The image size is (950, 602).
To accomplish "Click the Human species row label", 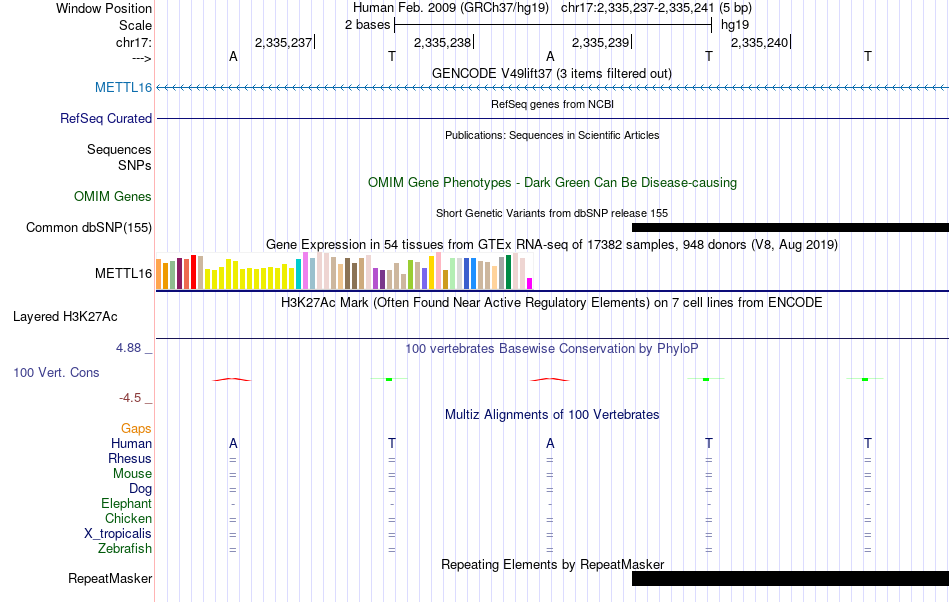I will pyautogui.click(x=131, y=443).
